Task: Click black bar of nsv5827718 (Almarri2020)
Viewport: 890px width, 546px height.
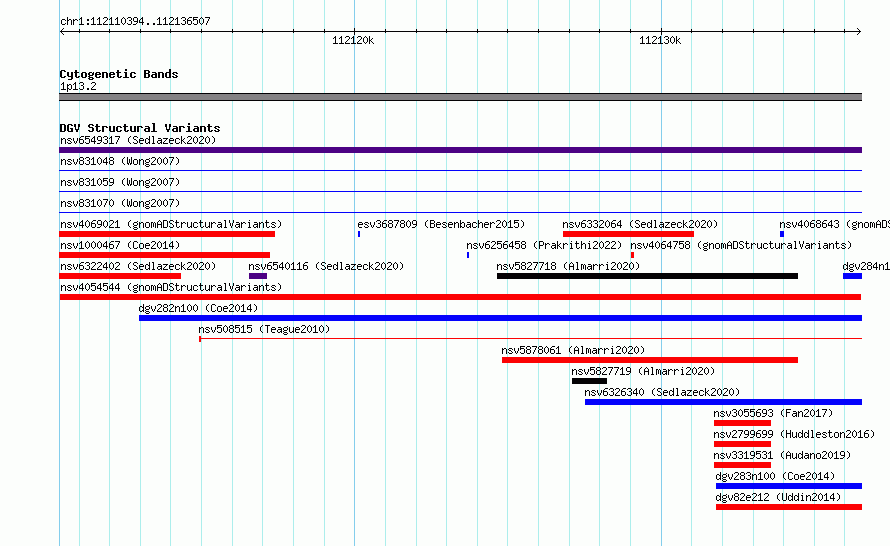Action: (x=647, y=276)
